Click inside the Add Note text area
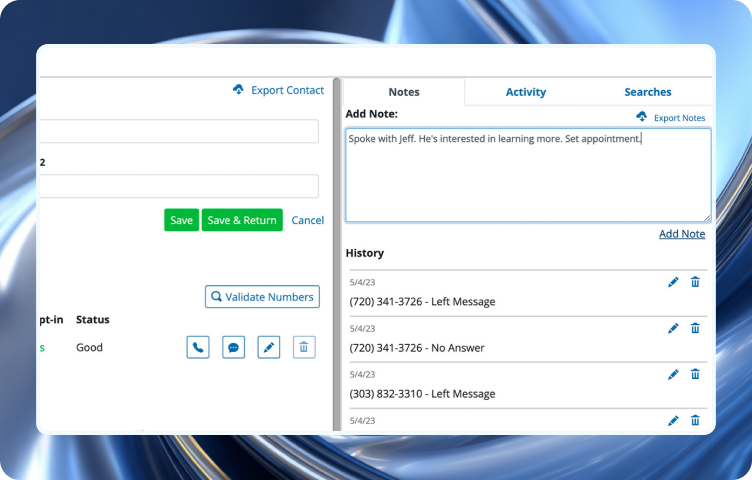752x480 pixels. [x=528, y=180]
